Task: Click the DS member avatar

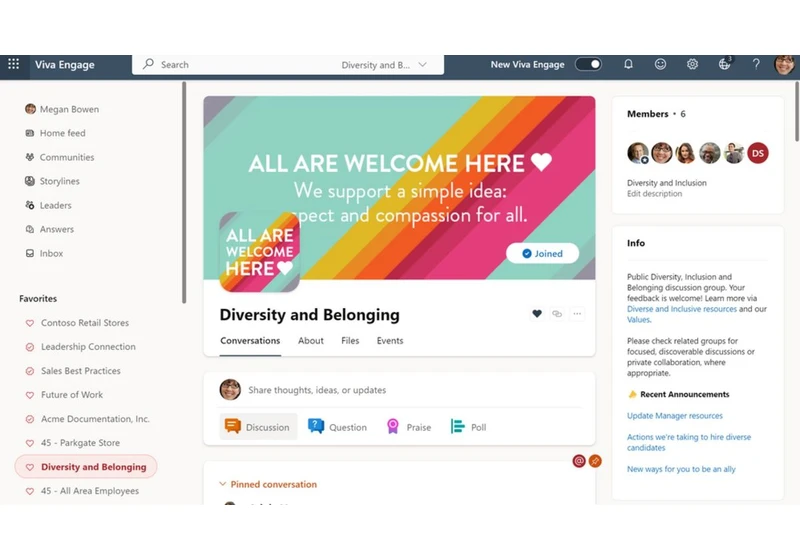Action: coord(758,153)
